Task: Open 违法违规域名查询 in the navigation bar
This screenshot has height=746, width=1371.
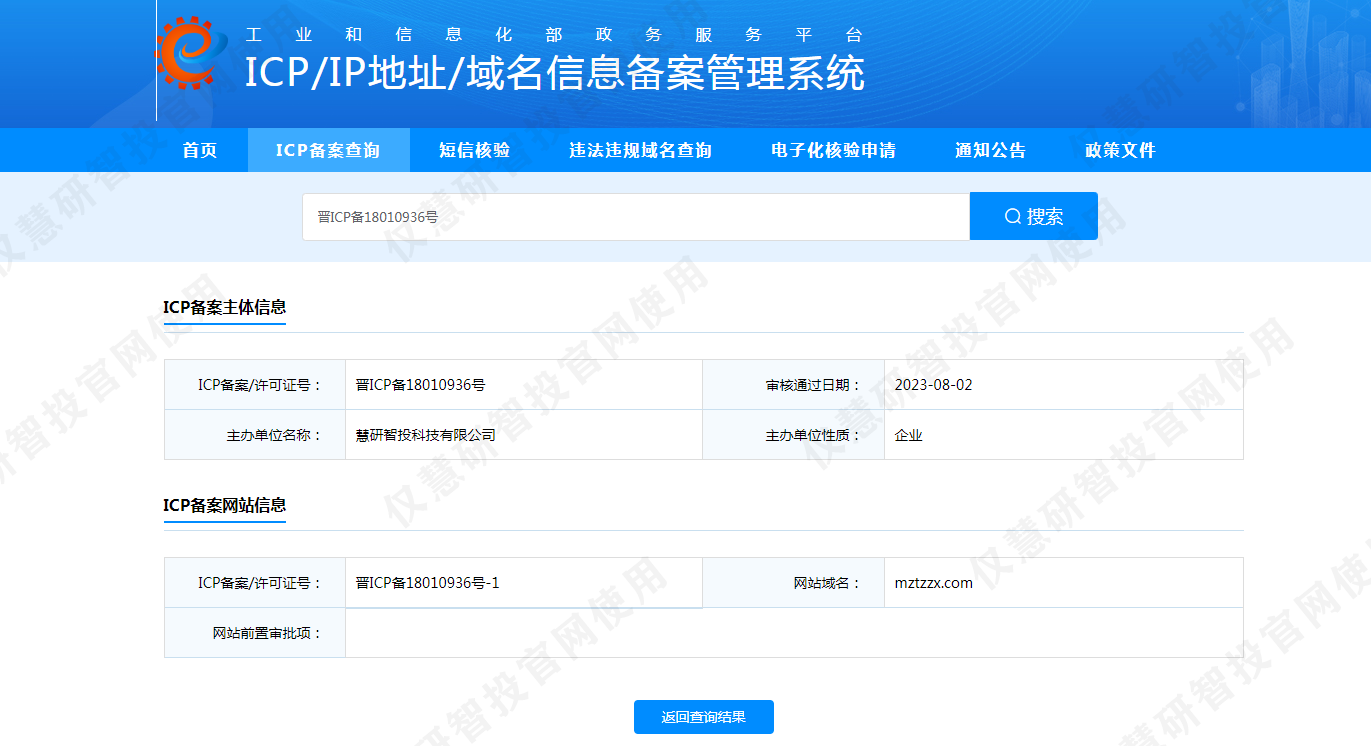Action: click(640, 150)
